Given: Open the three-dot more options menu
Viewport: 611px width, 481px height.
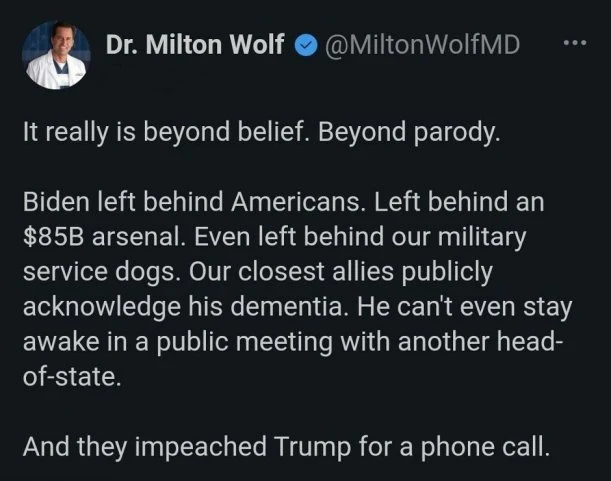Looking at the screenshot, I should (x=575, y=43).
